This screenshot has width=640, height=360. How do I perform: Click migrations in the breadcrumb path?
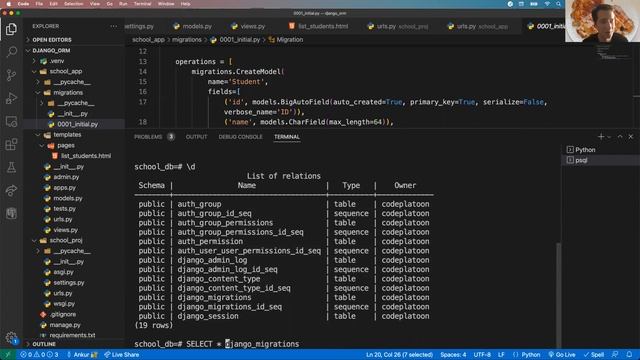[187, 40]
